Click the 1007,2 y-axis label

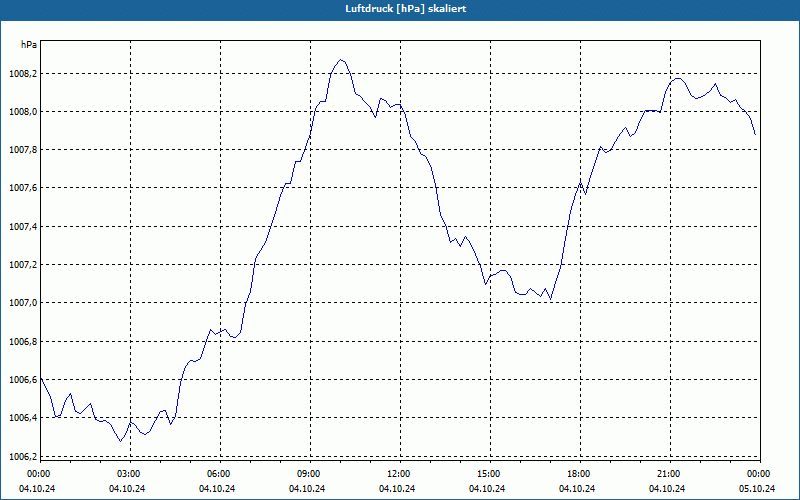(23, 265)
